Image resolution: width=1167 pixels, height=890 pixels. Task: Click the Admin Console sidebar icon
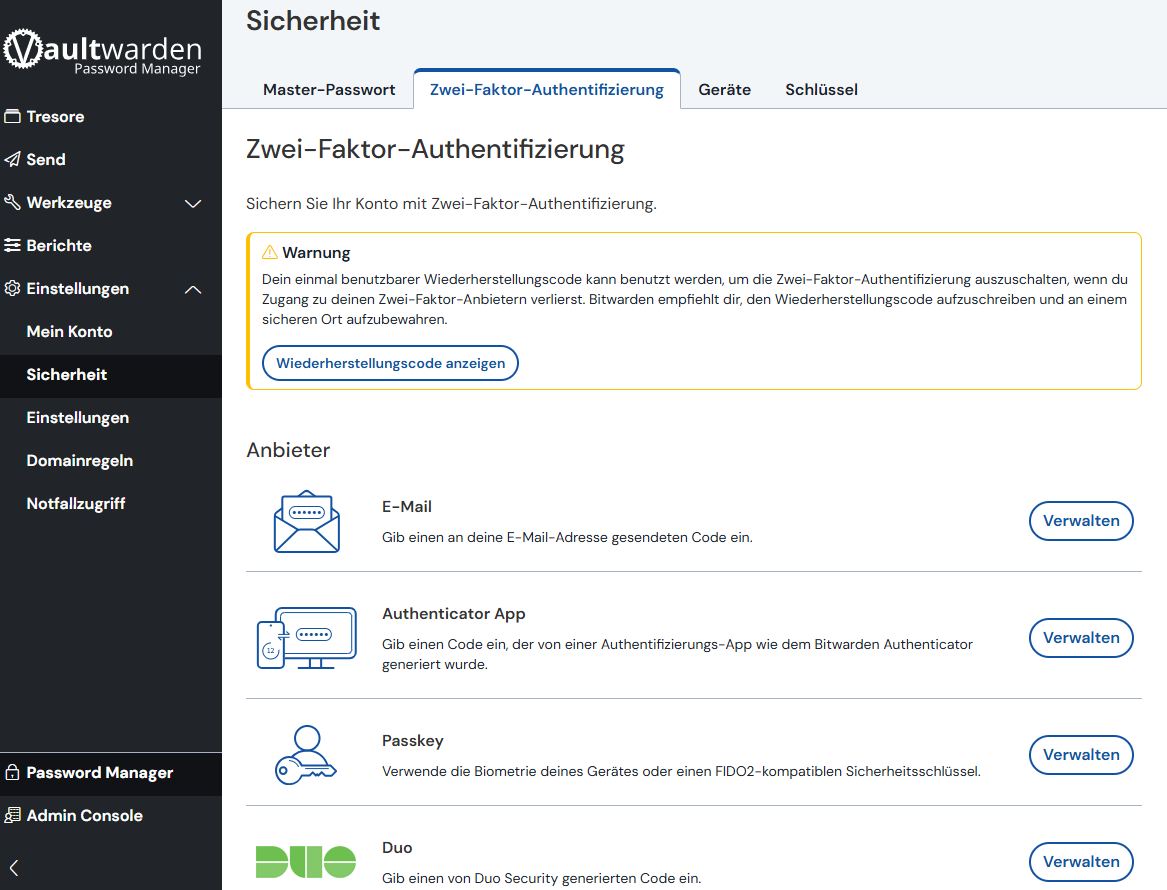click(13, 816)
